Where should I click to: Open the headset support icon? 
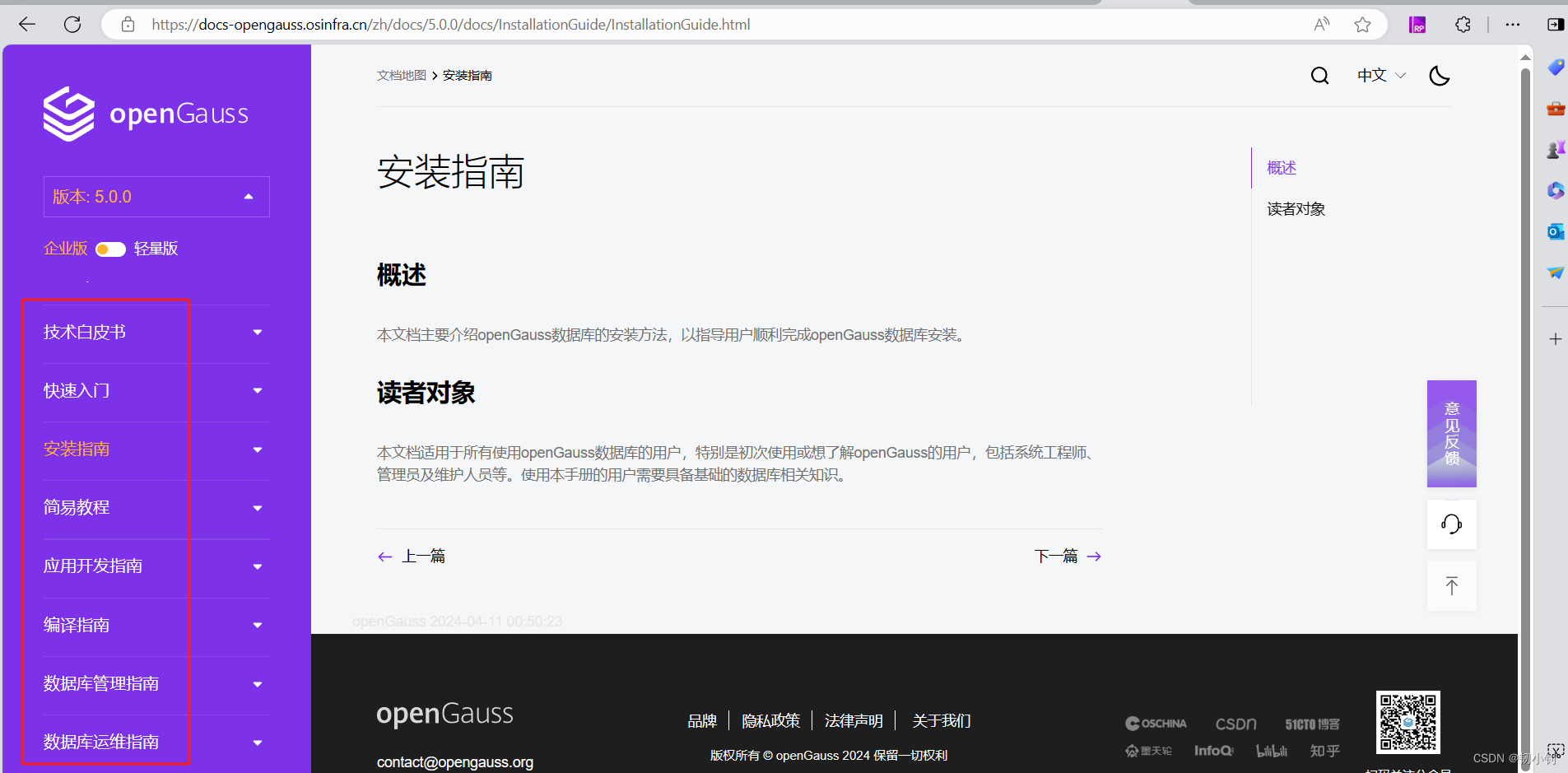1451,524
